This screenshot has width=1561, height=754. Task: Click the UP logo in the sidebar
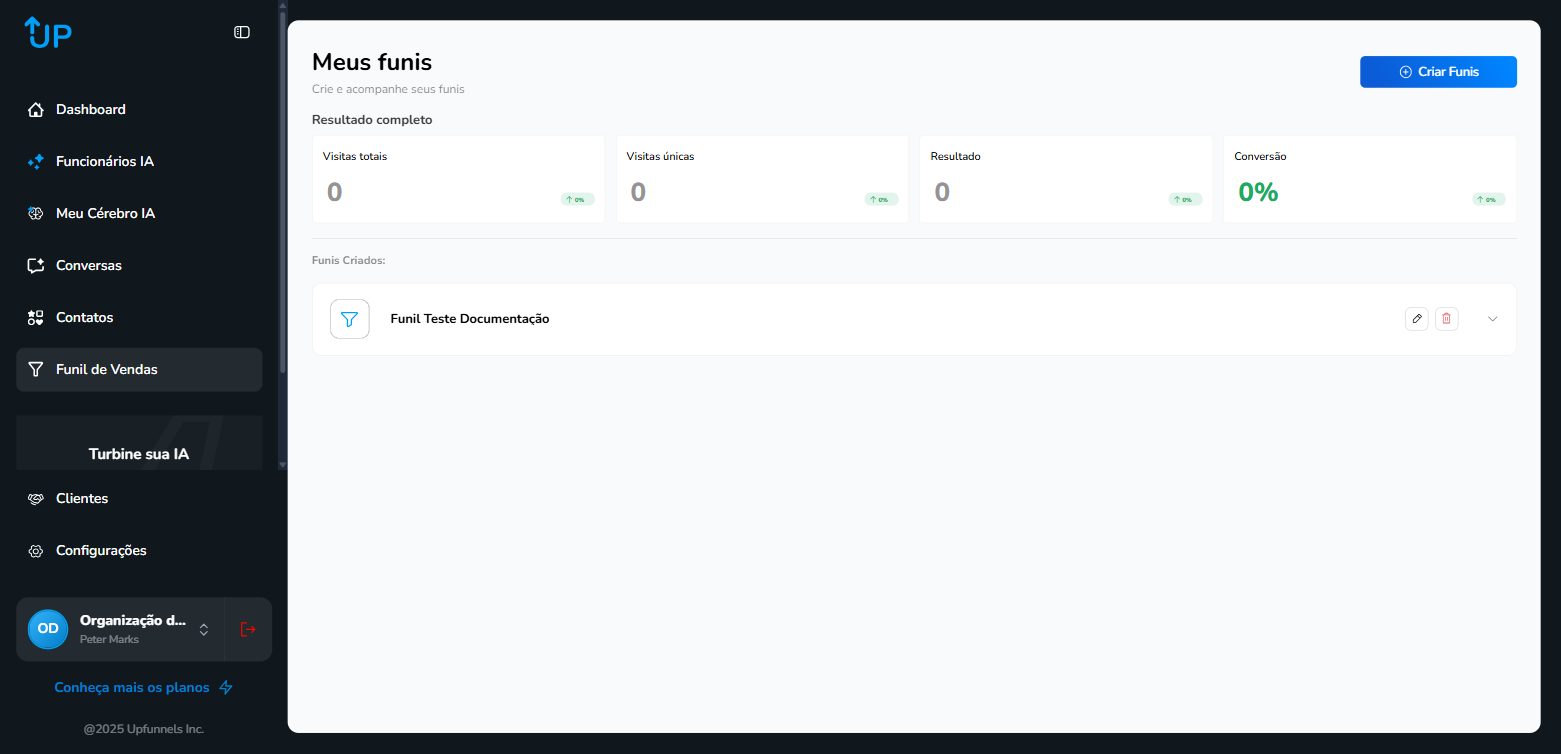coord(48,32)
